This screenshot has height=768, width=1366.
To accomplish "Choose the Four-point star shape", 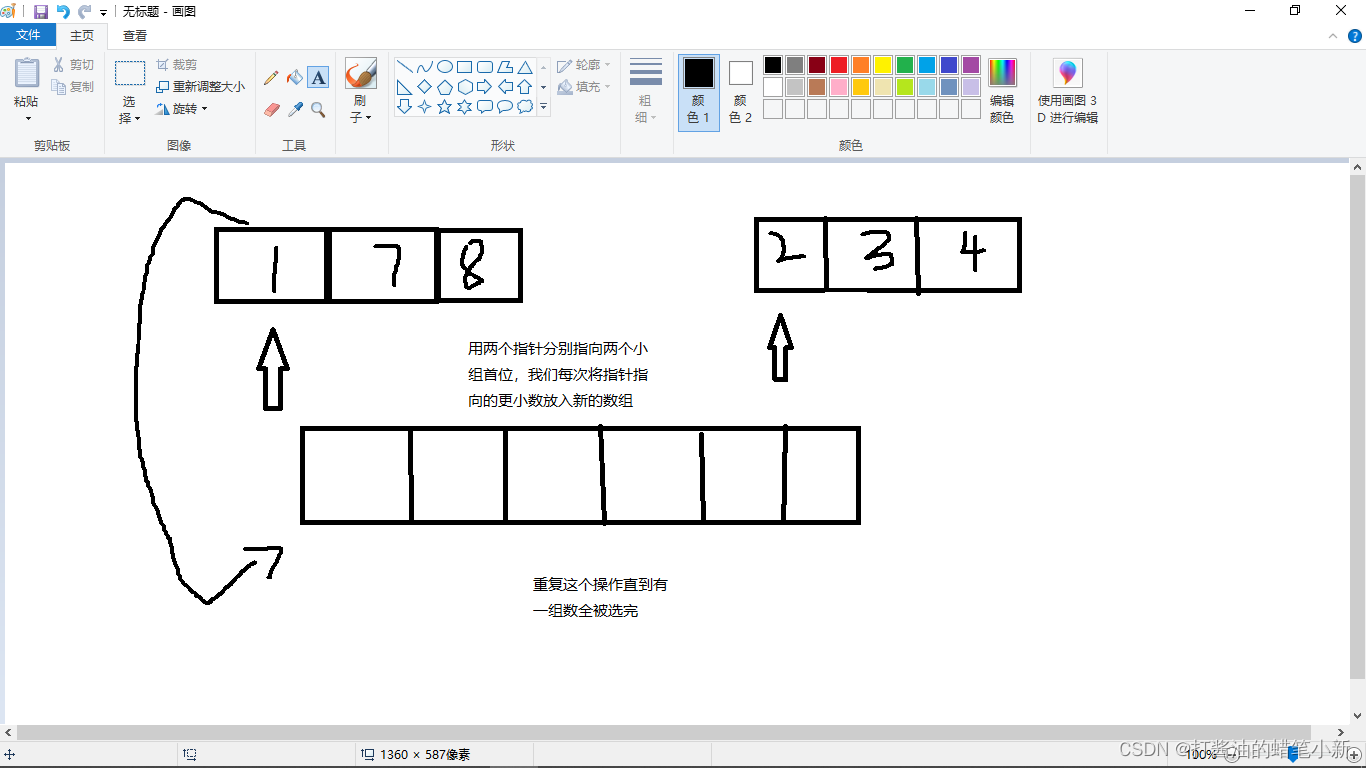I will [x=424, y=106].
